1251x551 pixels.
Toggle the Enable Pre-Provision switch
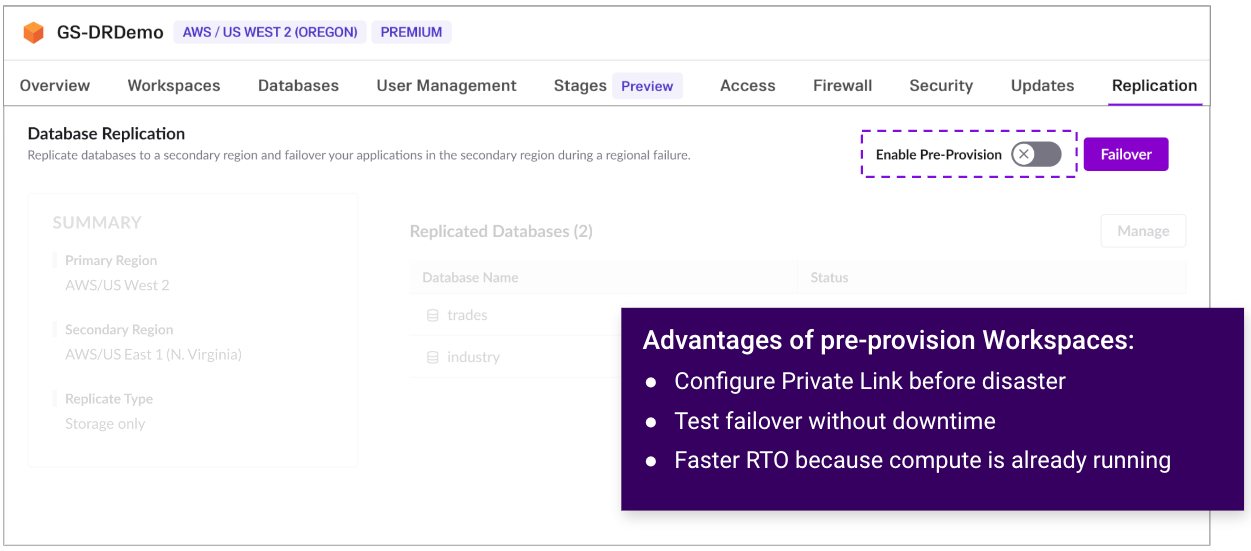1035,154
